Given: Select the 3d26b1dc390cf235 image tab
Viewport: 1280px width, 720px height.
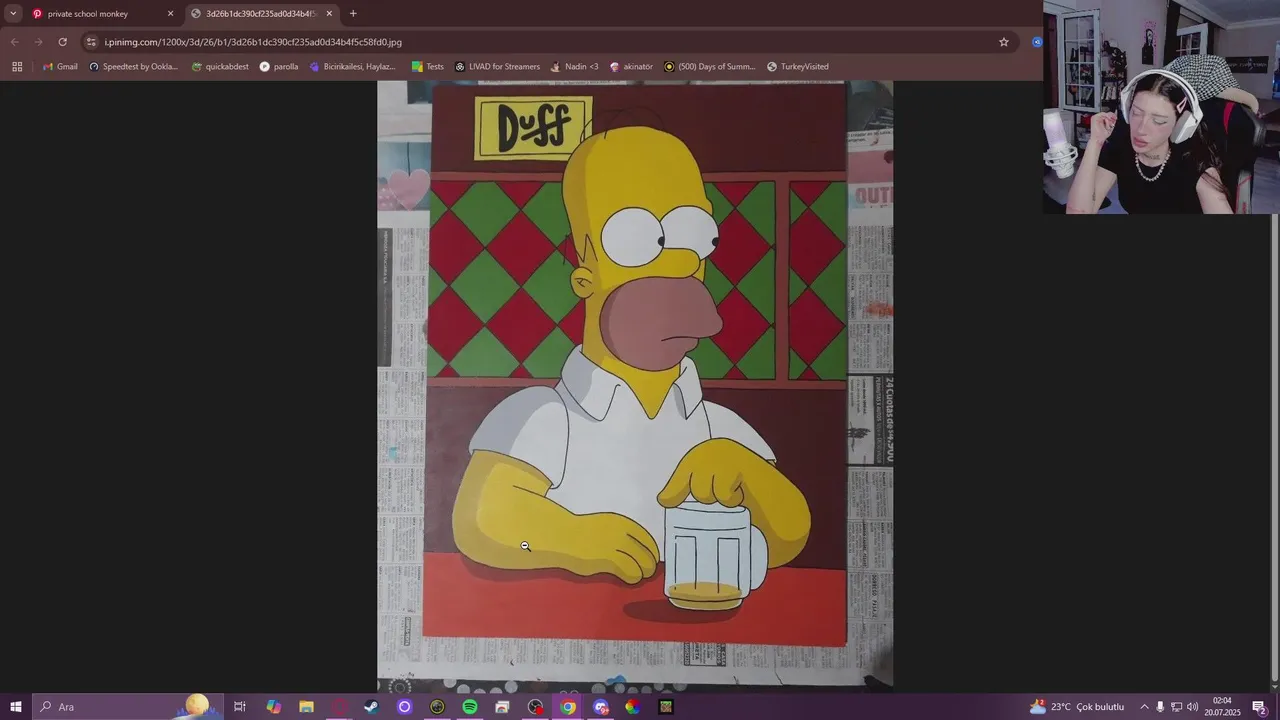Looking at the screenshot, I should pyautogui.click(x=261, y=14).
